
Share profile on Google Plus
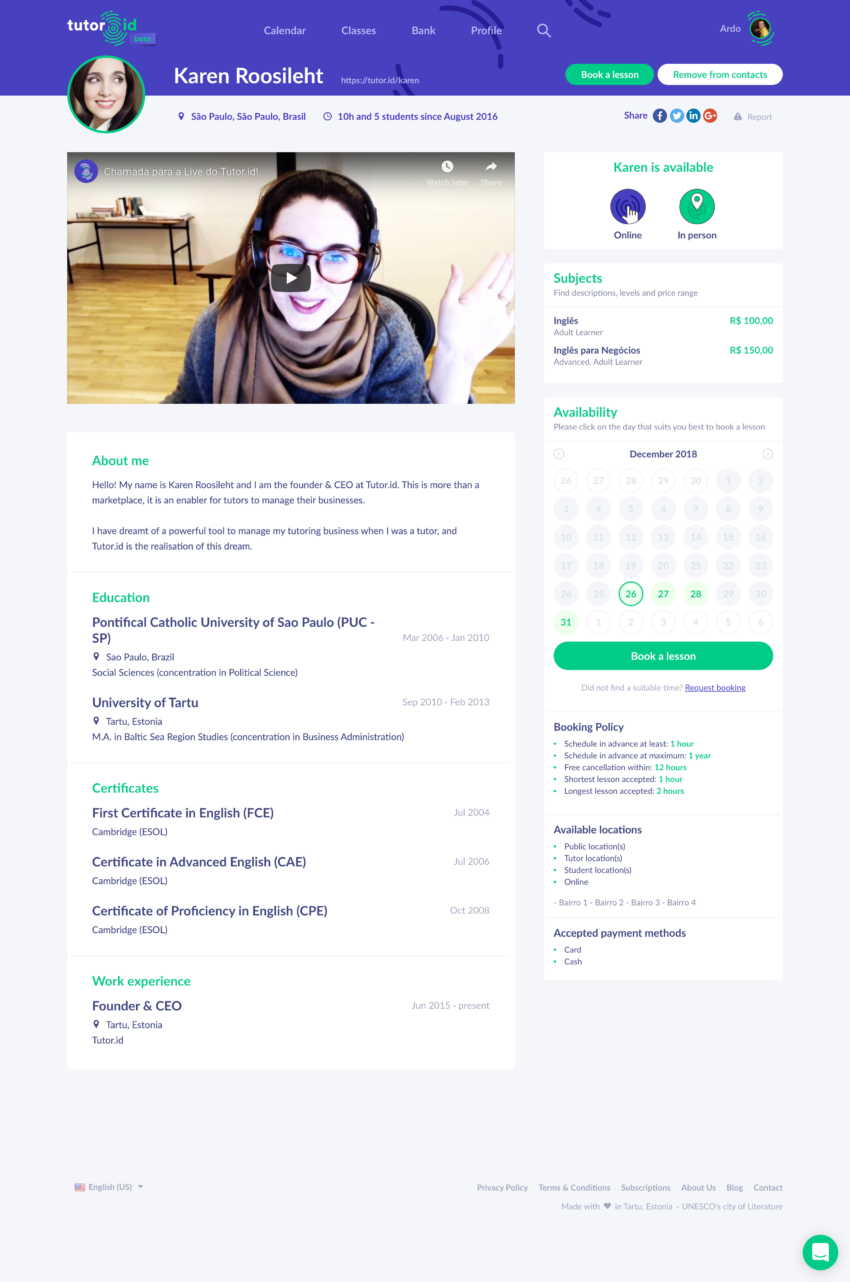click(710, 116)
